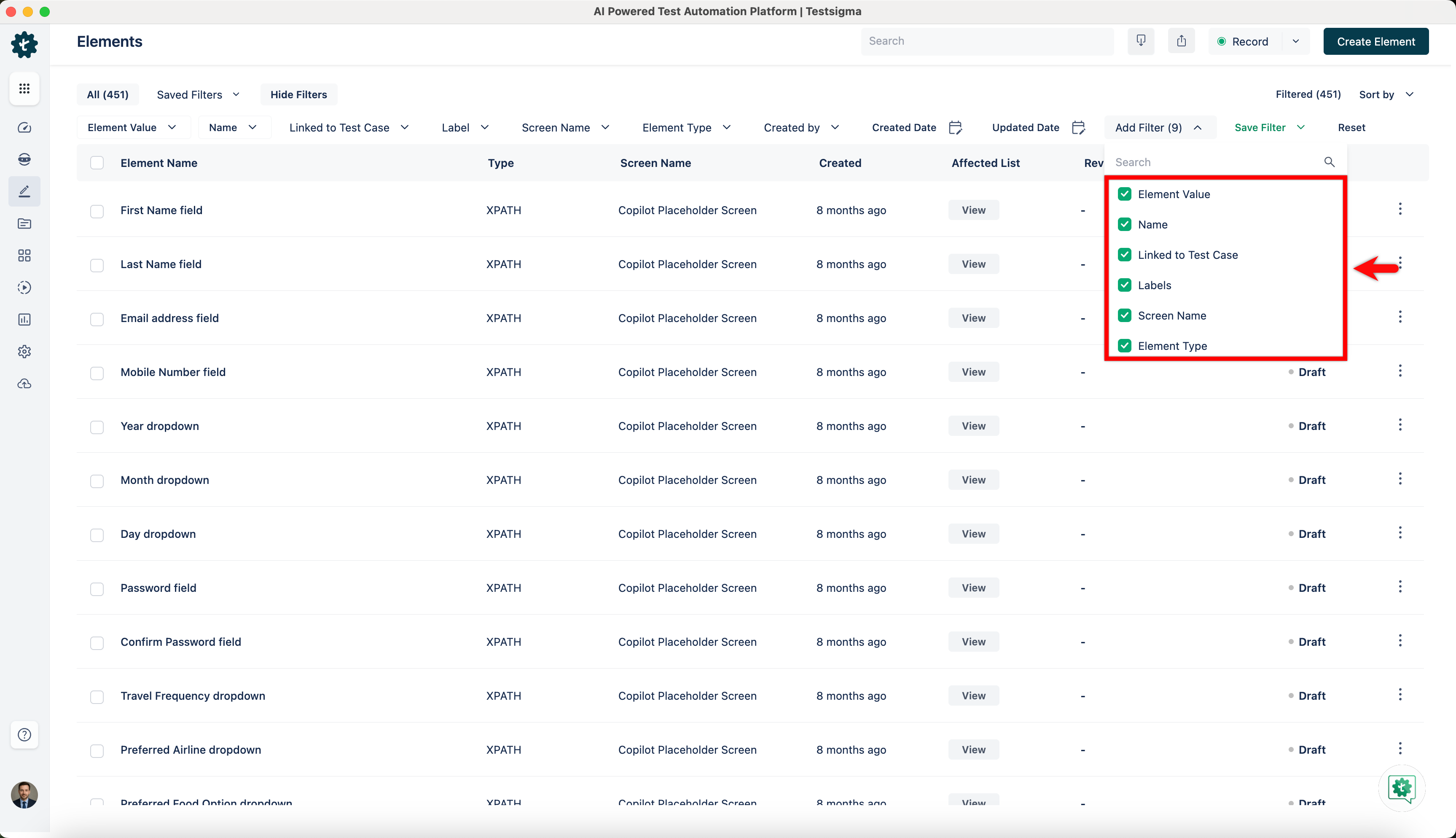Image resolution: width=1456 pixels, height=838 pixels.
Task: Uncheck the Linked to Test Case filter option
Action: pyautogui.click(x=1125, y=255)
